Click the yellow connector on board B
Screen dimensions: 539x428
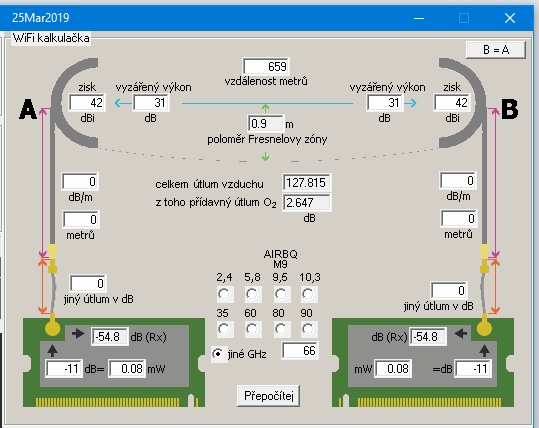pyautogui.click(x=484, y=328)
